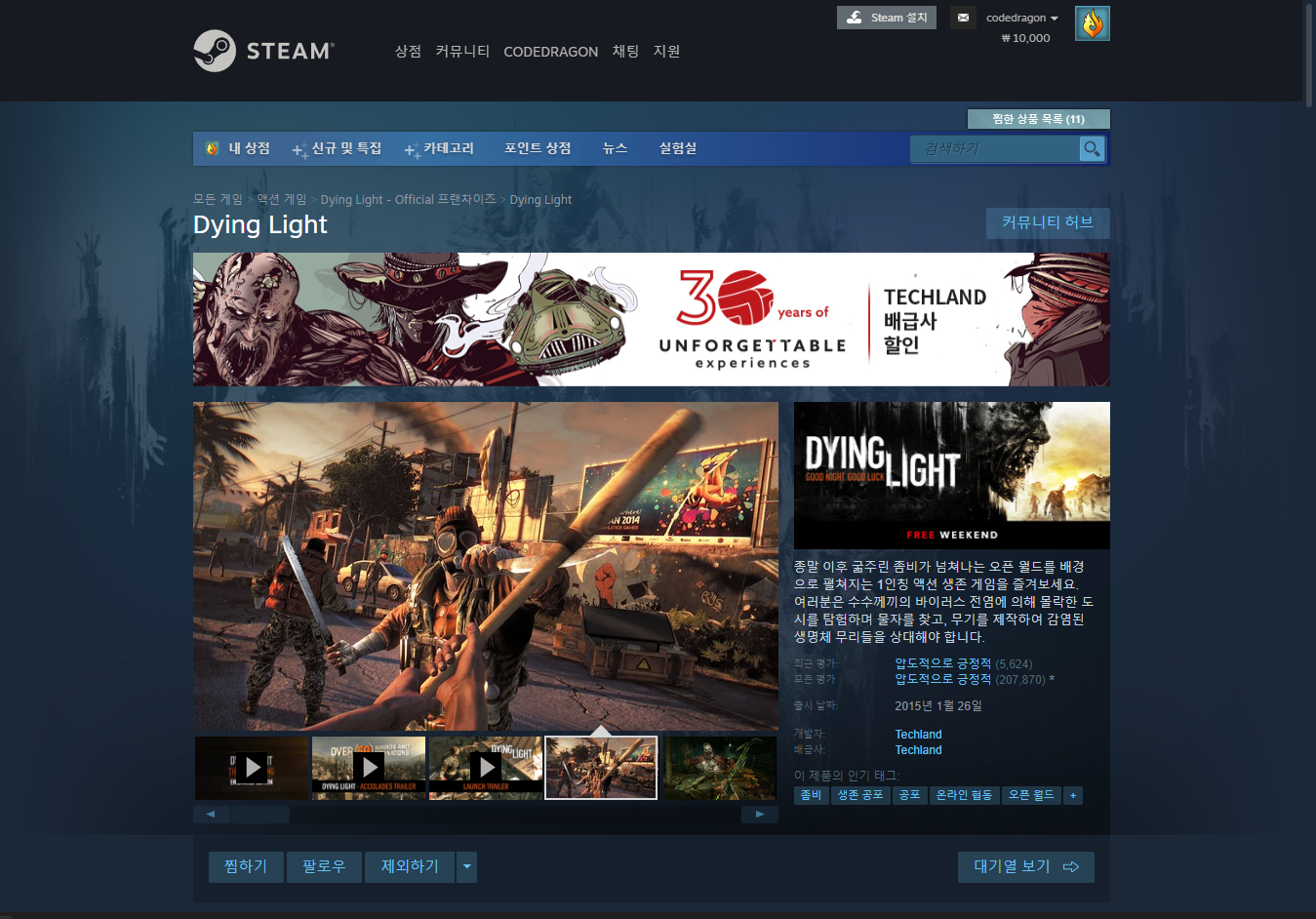The height and width of the screenshot is (919, 1316).
Task: Go to 실험실 tab
Action: click(x=677, y=148)
